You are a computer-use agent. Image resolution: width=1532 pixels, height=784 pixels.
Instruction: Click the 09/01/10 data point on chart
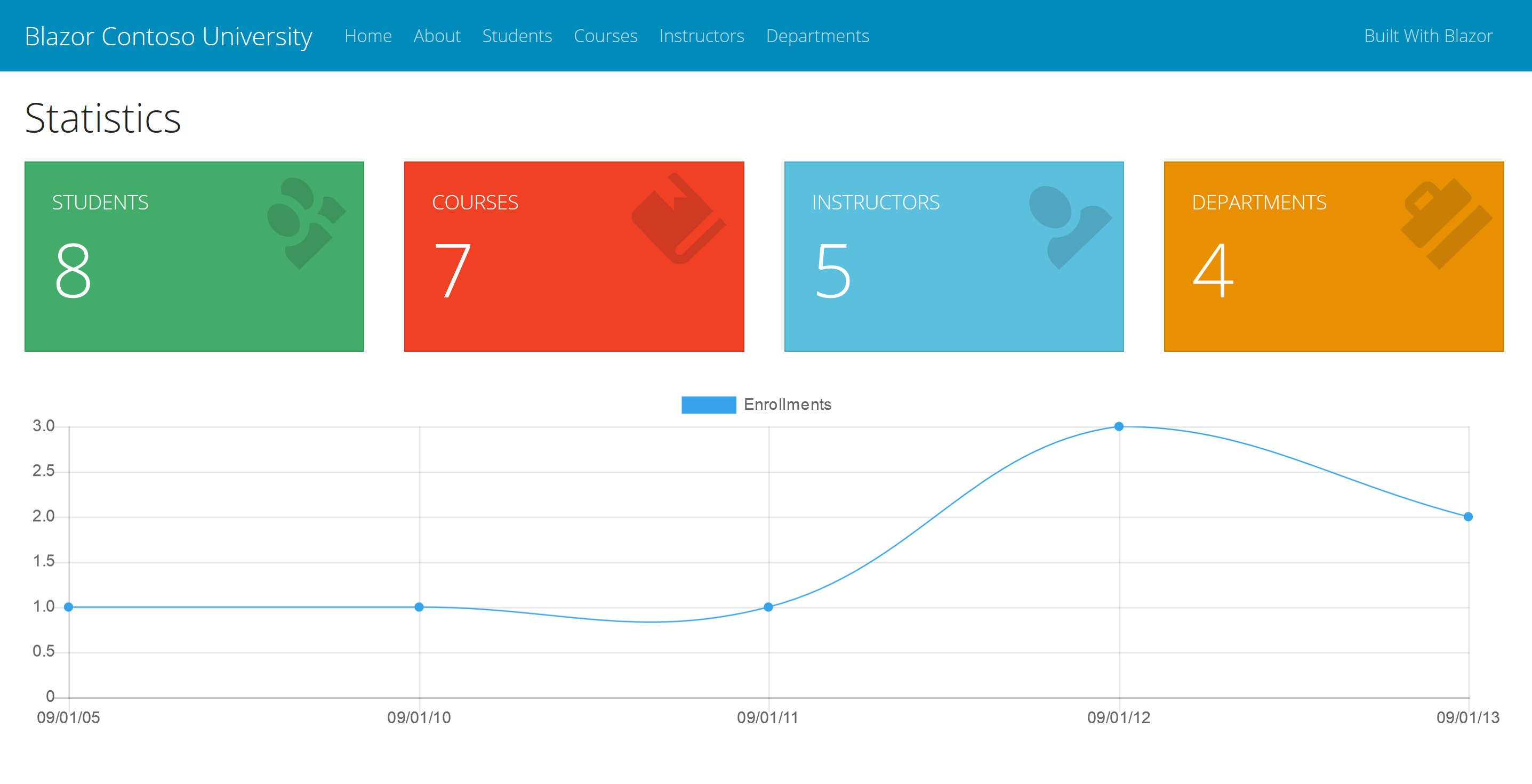[x=419, y=607]
